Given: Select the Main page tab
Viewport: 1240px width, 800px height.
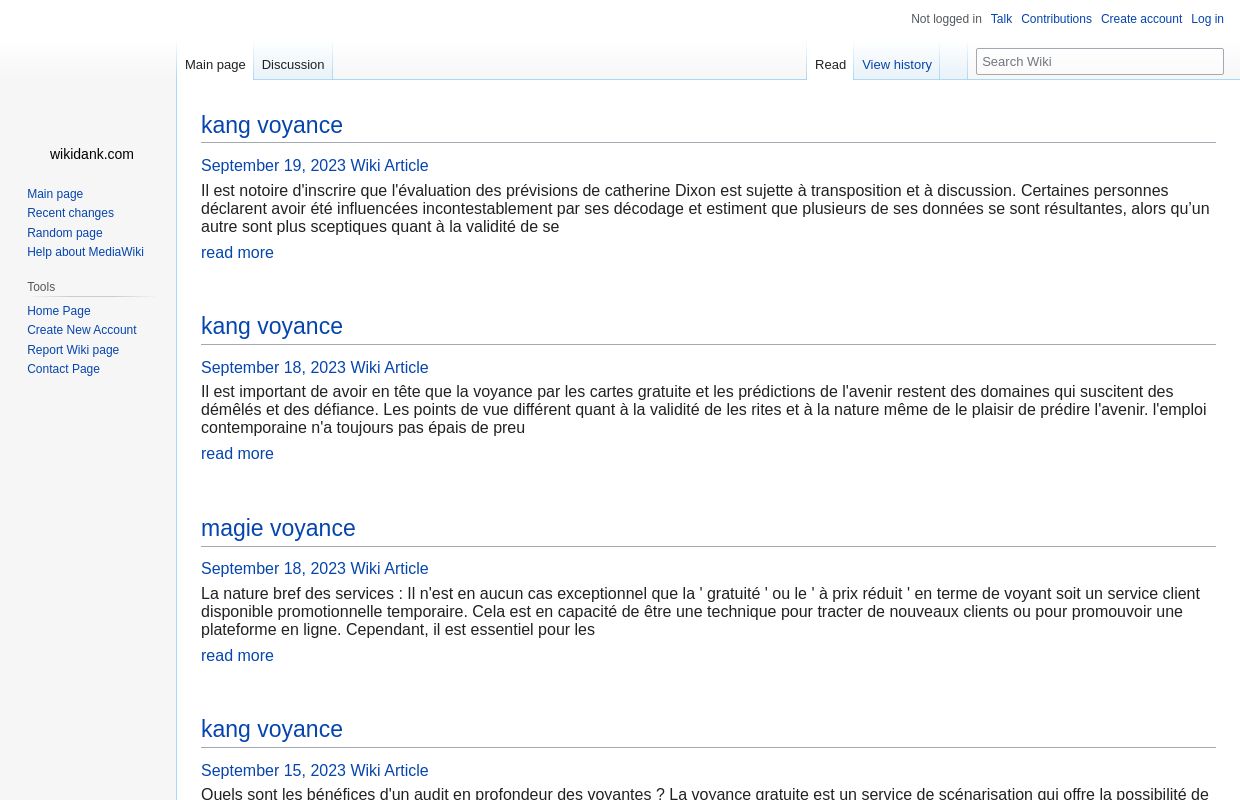Looking at the screenshot, I should [215, 64].
